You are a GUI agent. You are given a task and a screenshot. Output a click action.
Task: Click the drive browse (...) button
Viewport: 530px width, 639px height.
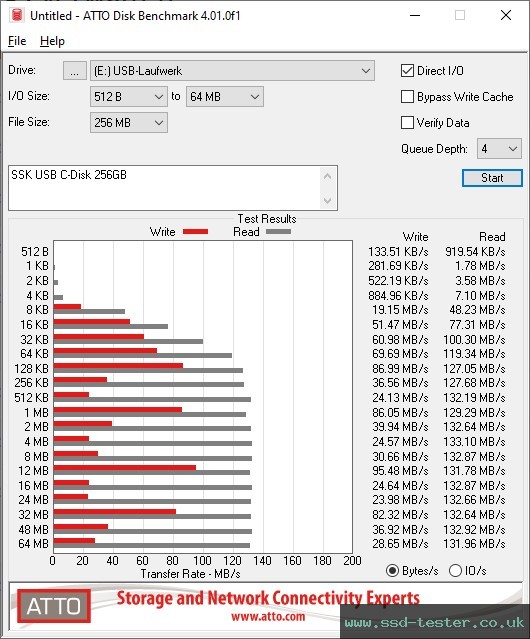tap(75, 71)
